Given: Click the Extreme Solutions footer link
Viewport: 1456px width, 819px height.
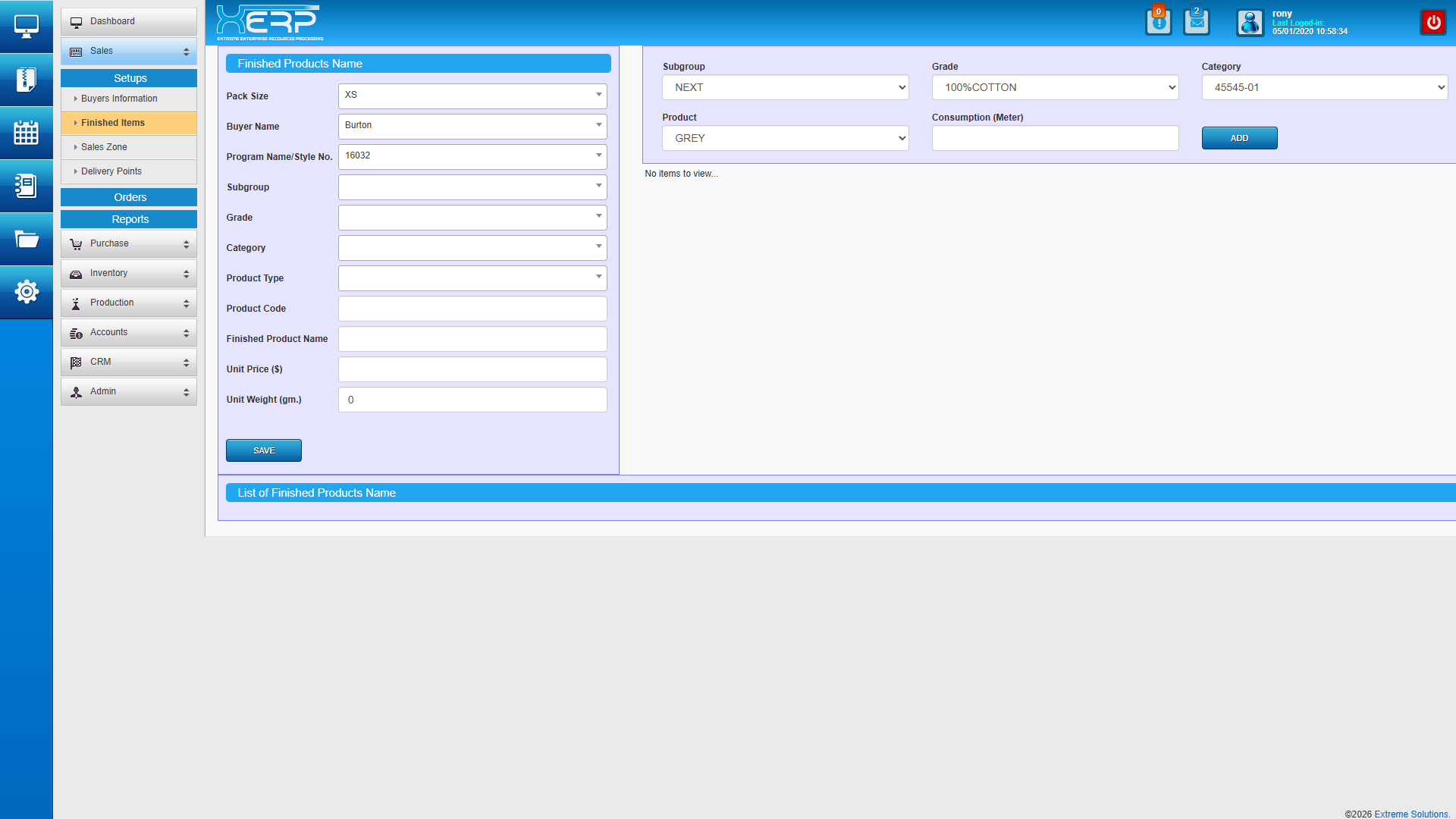Looking at the screenshot, I should pos(1410,814).
